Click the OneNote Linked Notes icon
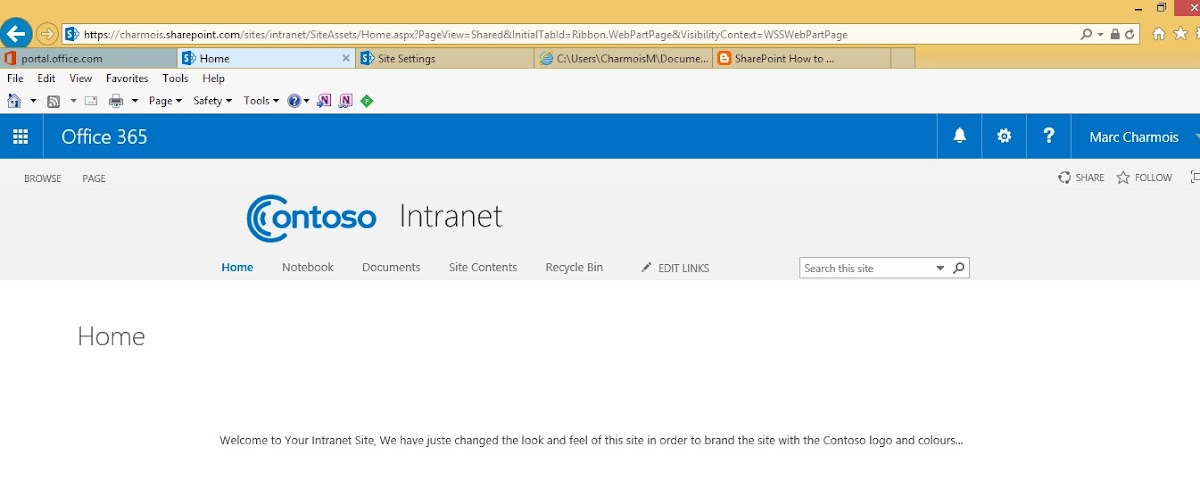Image resolution: width=1200 pixels, height=480 pixels. coord(346,101)
